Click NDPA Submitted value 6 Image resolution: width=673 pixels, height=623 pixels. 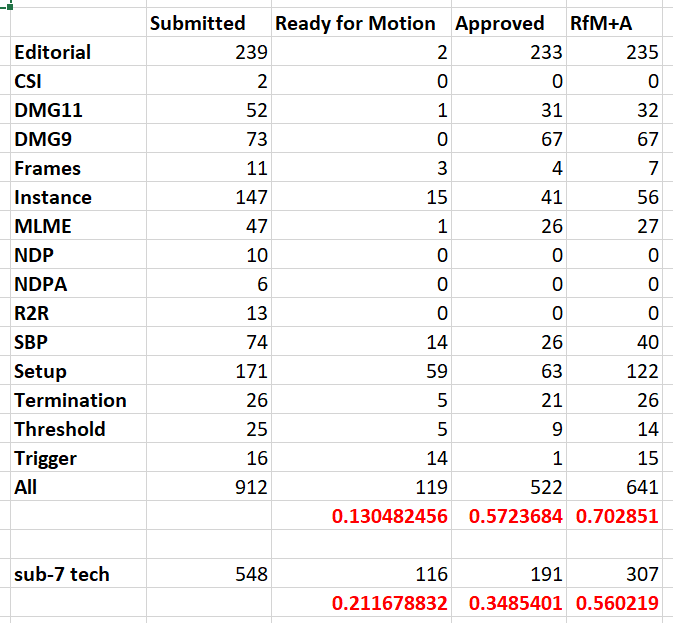(209, 283)
